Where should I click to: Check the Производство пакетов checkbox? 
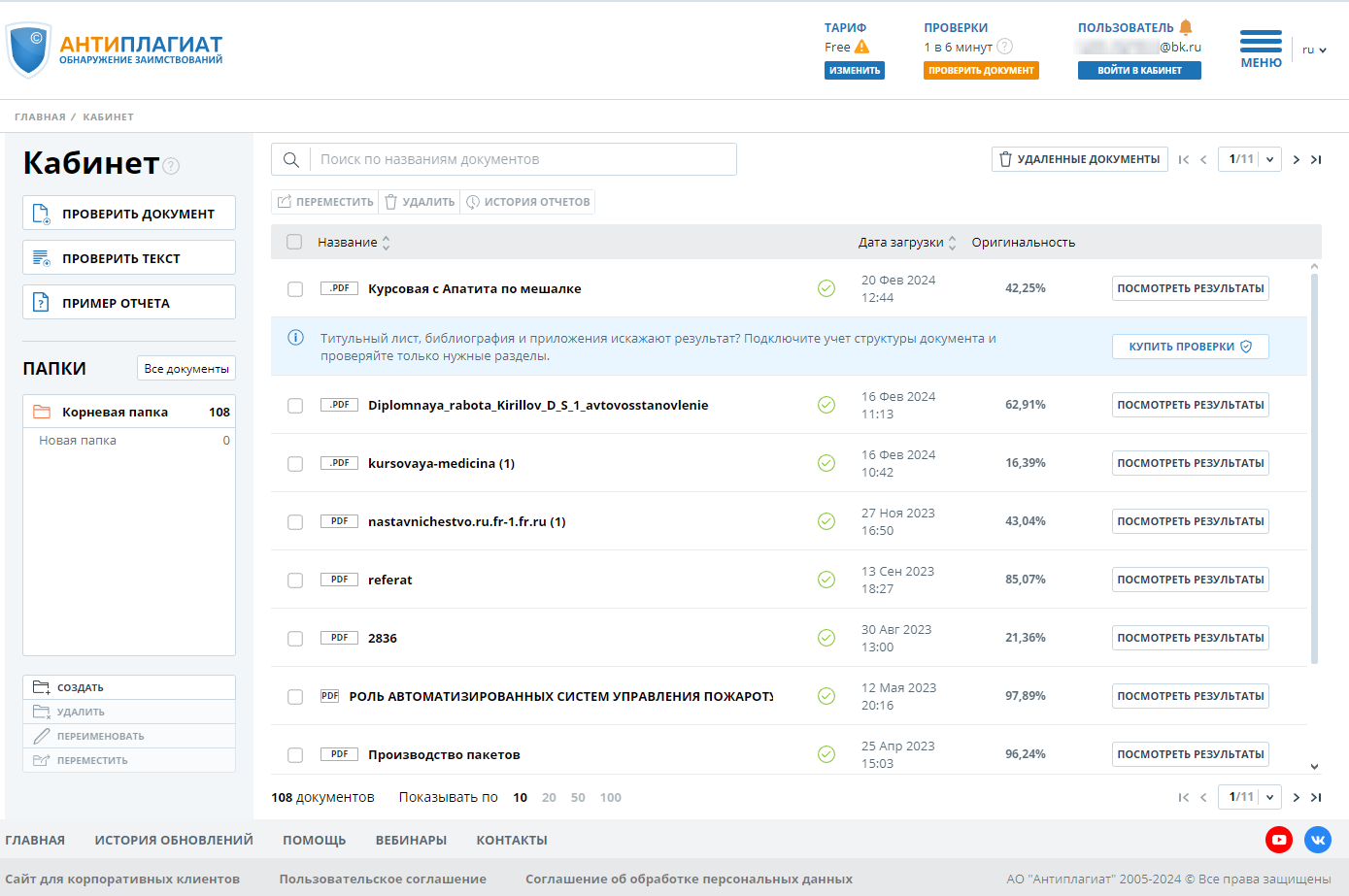295,755
